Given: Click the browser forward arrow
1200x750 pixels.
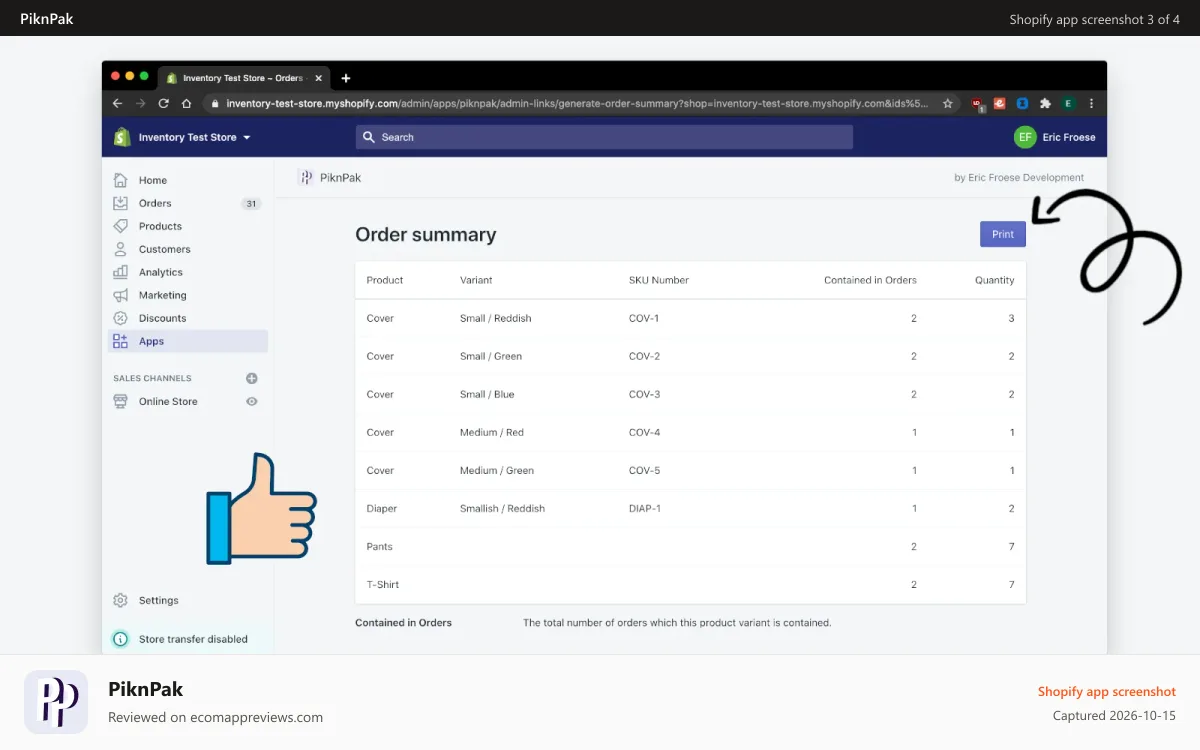Looking at the screenshot, I should (140, 103).
